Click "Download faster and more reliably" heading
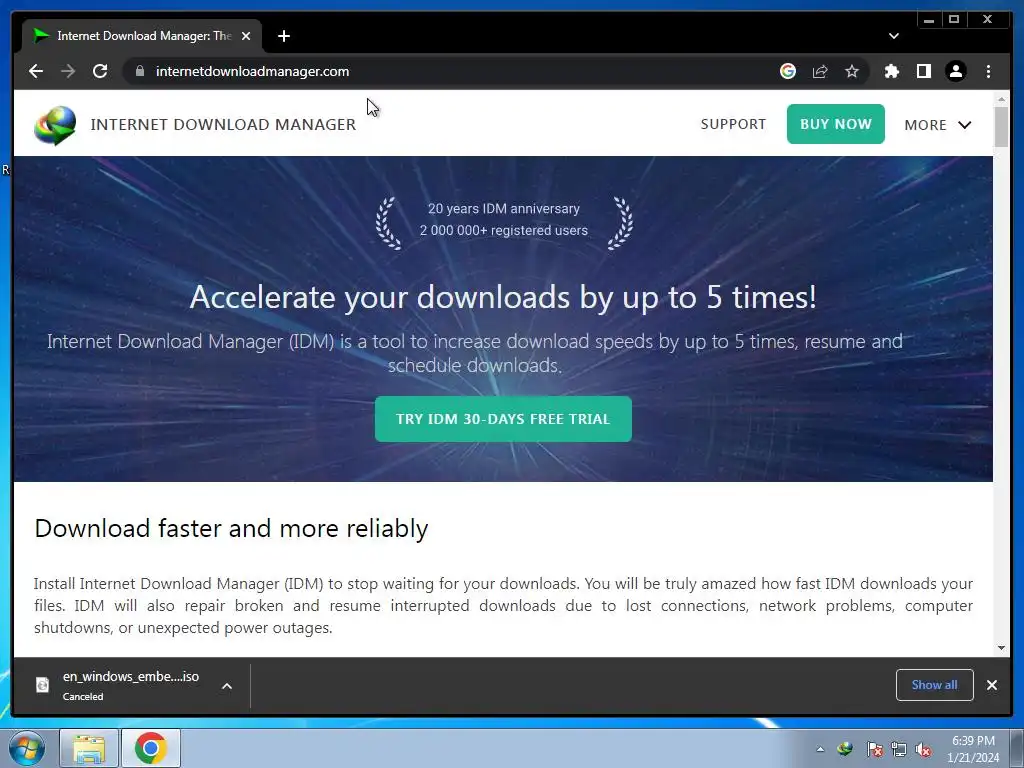1024x768 pixels. pos(231,528)
